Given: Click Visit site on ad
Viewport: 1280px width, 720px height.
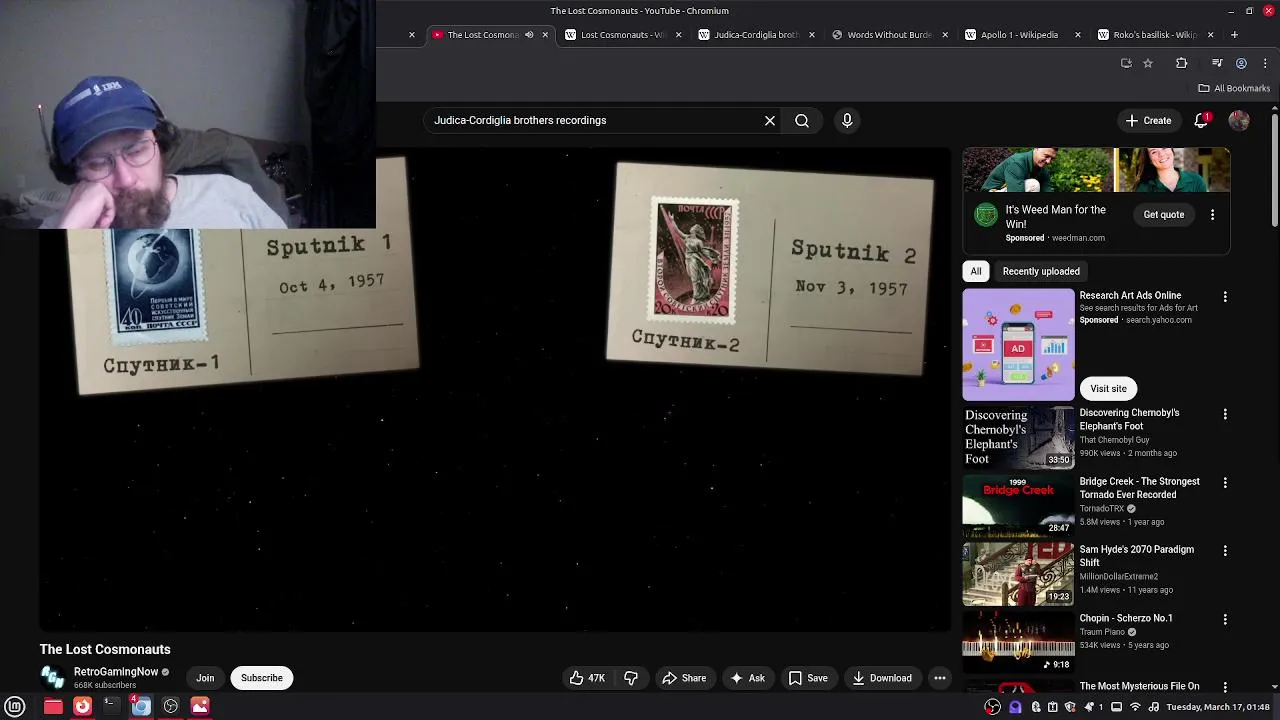Looking at the screenshot, I should point(1108,388).
